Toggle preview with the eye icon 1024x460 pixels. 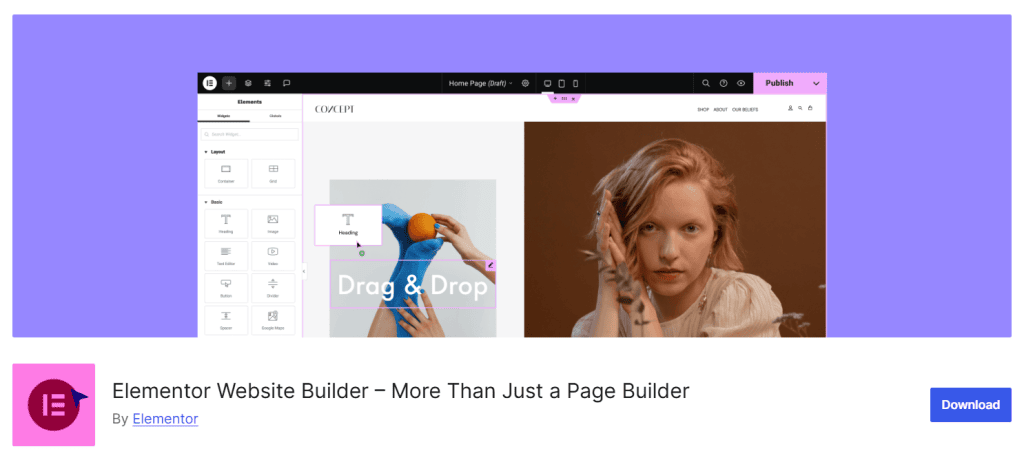click(x=741, y=83)
